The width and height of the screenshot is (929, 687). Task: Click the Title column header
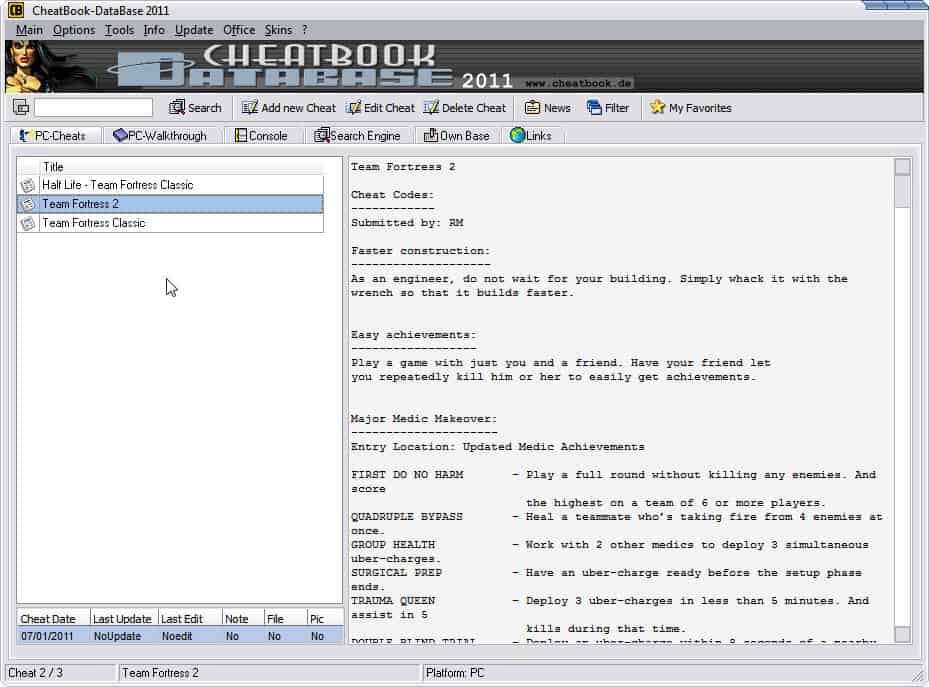(x=181, y=167)
